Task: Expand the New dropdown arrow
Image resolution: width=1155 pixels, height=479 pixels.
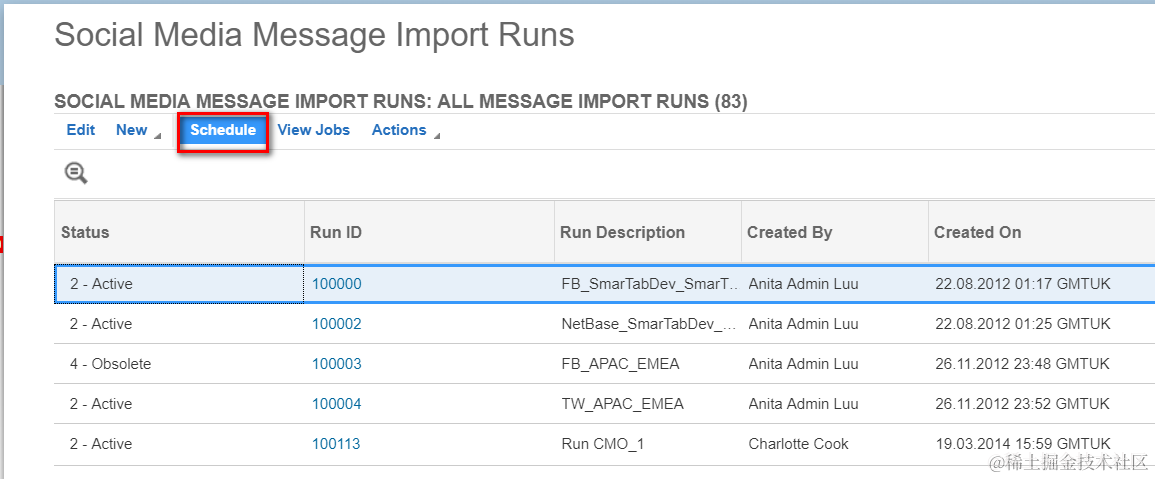Action: click(157, 135)
